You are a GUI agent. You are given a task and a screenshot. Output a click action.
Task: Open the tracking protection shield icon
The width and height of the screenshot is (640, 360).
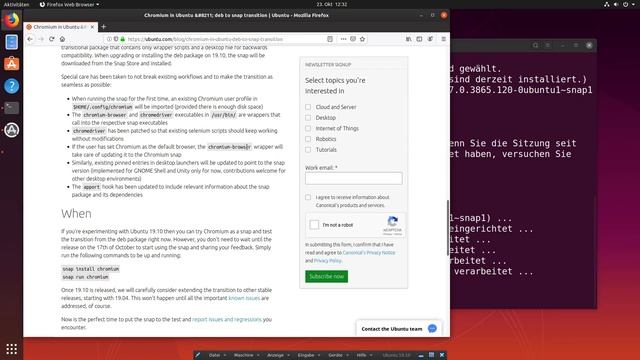(116, 39)
